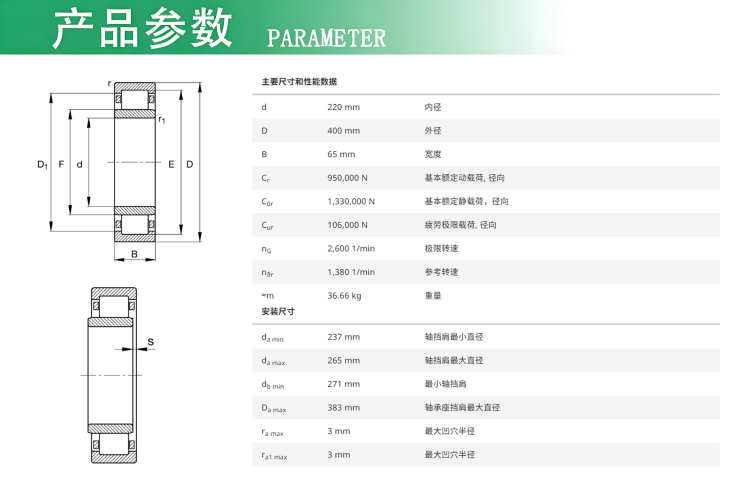
Task: Click the PARAMETER heading text
Action: pyautogui.click(x=326, y=39)
